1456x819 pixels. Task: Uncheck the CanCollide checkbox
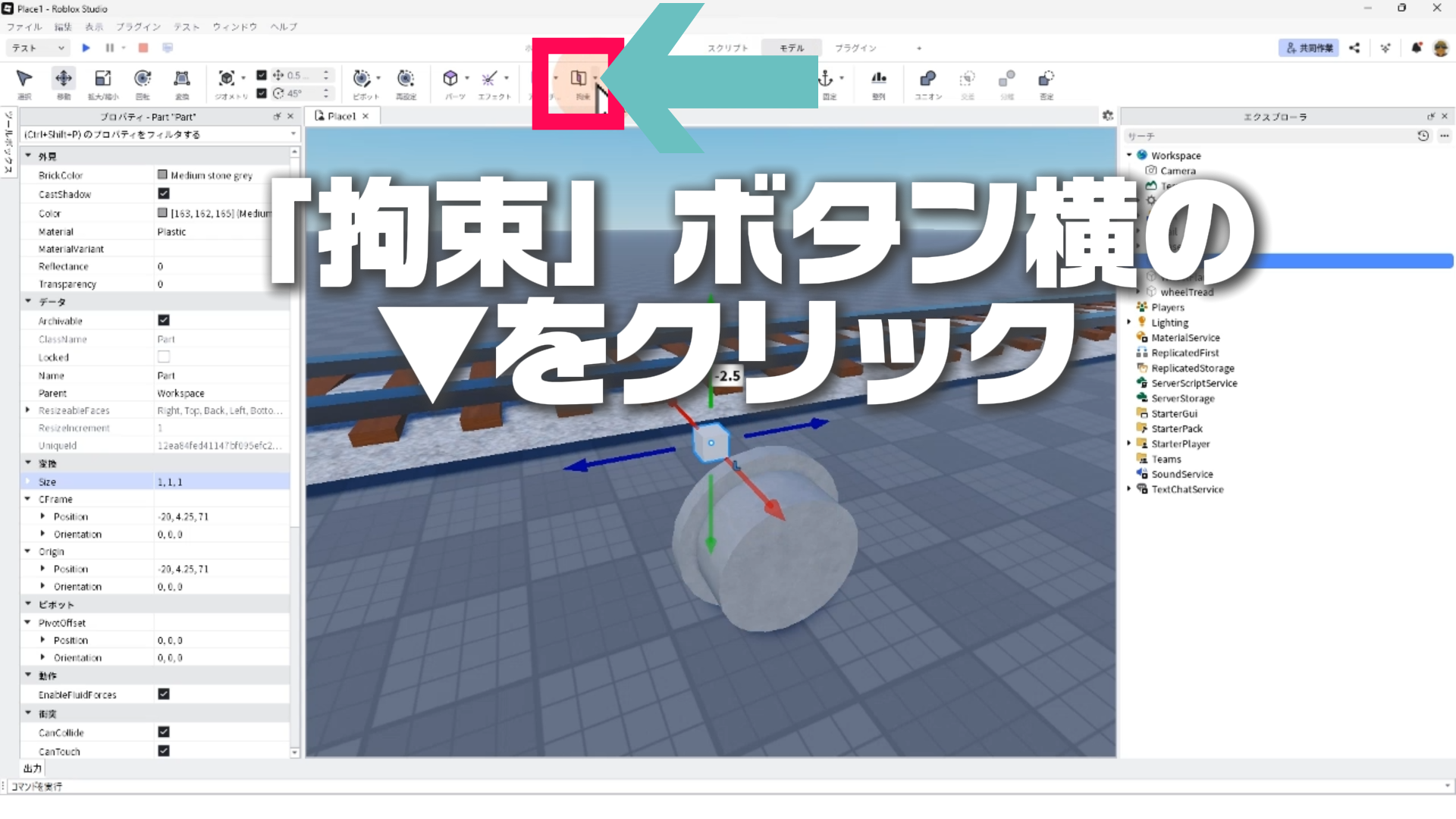pyautogui.click(x=163, y=732)
